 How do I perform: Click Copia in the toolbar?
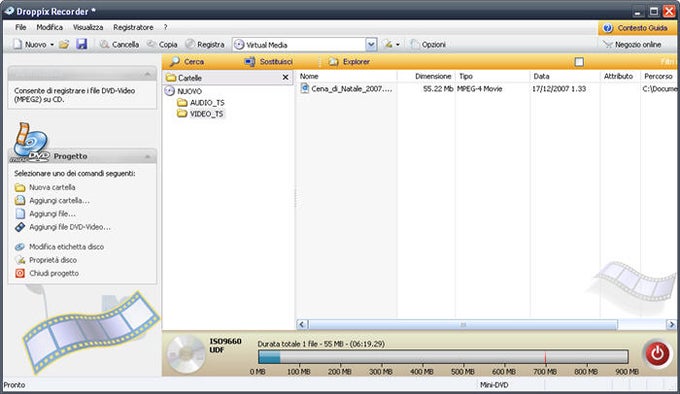(162, 44)
